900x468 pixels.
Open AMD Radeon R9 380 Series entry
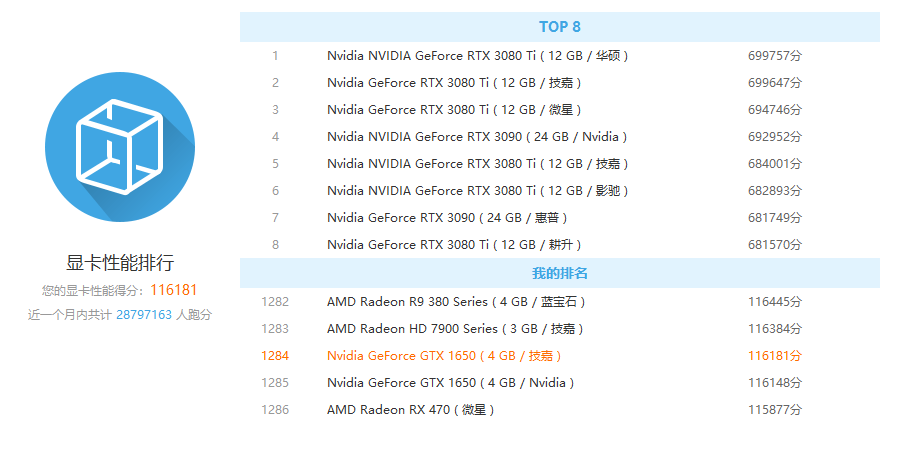(x=455, y=301)
